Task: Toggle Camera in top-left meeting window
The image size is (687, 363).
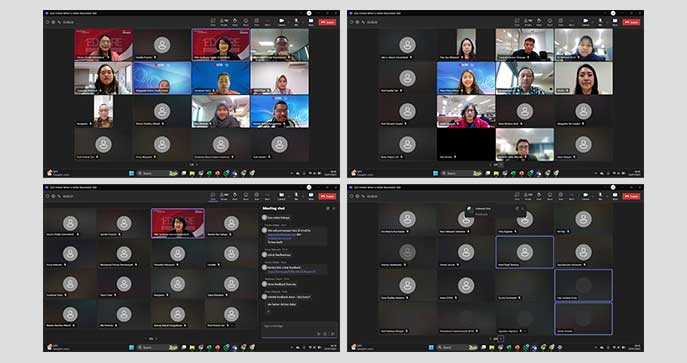Action: pyautogui.click(x=282, y=22)
